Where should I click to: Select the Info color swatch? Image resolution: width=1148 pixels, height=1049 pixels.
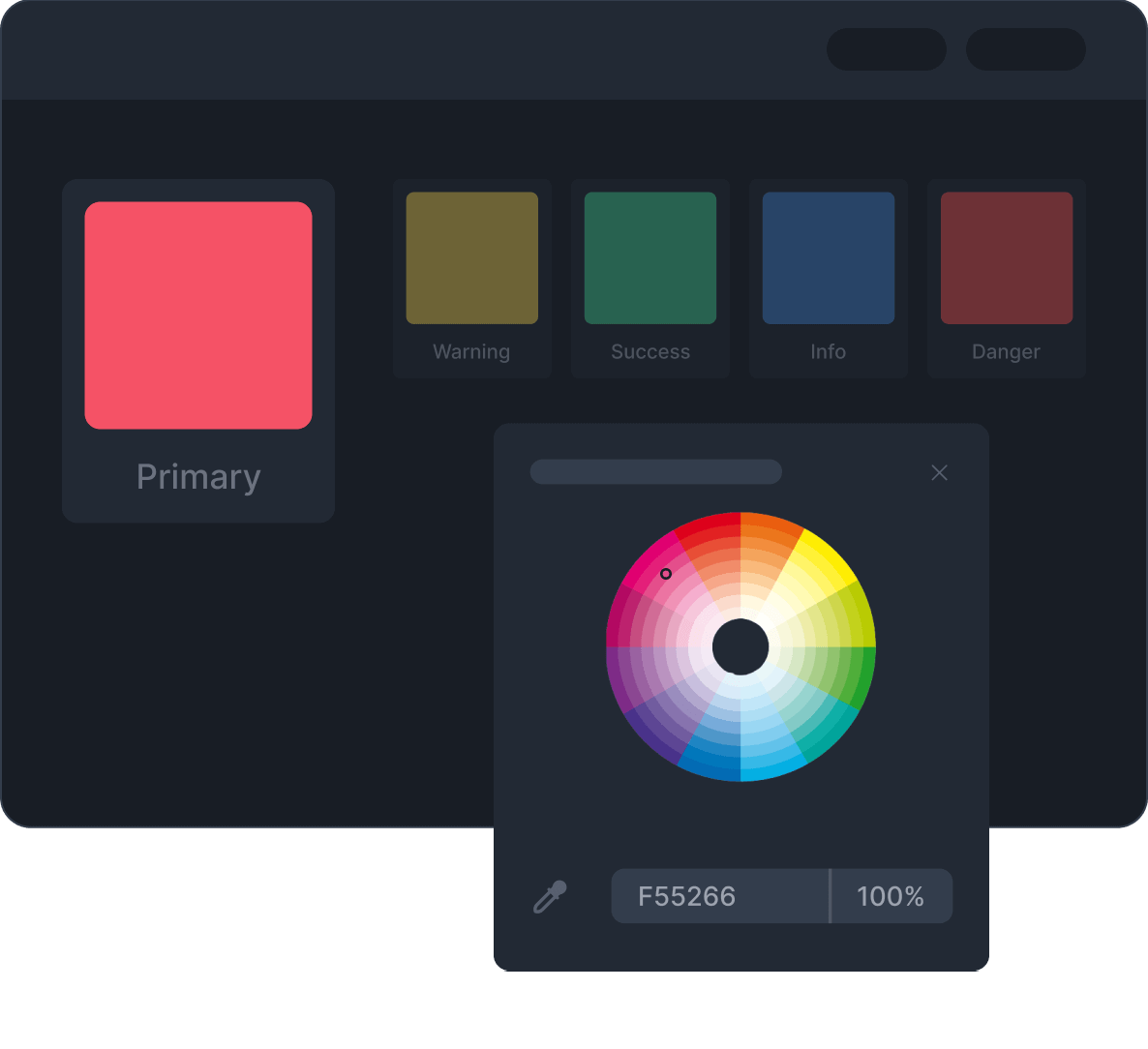tap(828, 256)
